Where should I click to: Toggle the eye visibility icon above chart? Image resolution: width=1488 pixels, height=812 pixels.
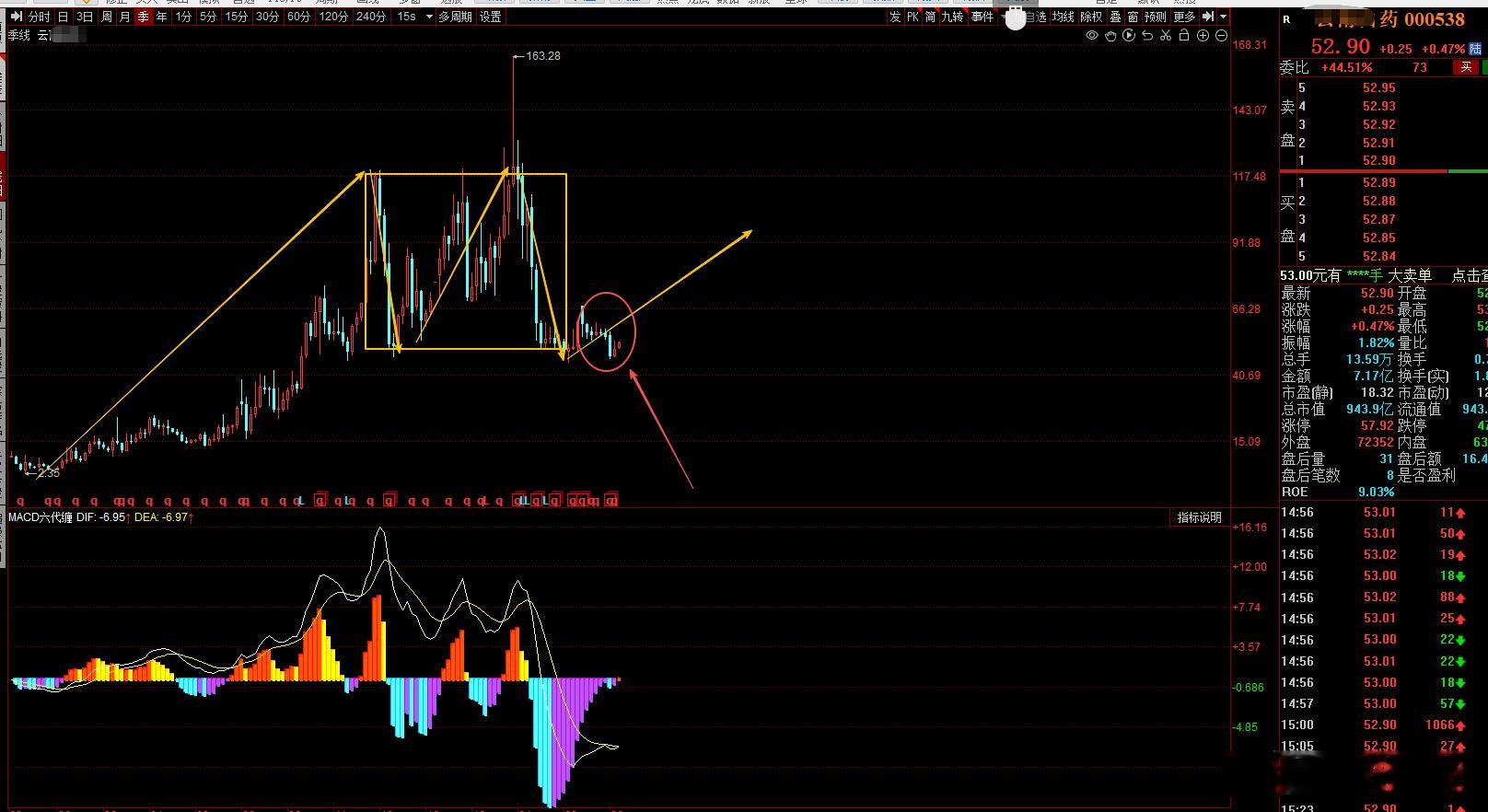pyautogui.click(x=1092, y=35)
